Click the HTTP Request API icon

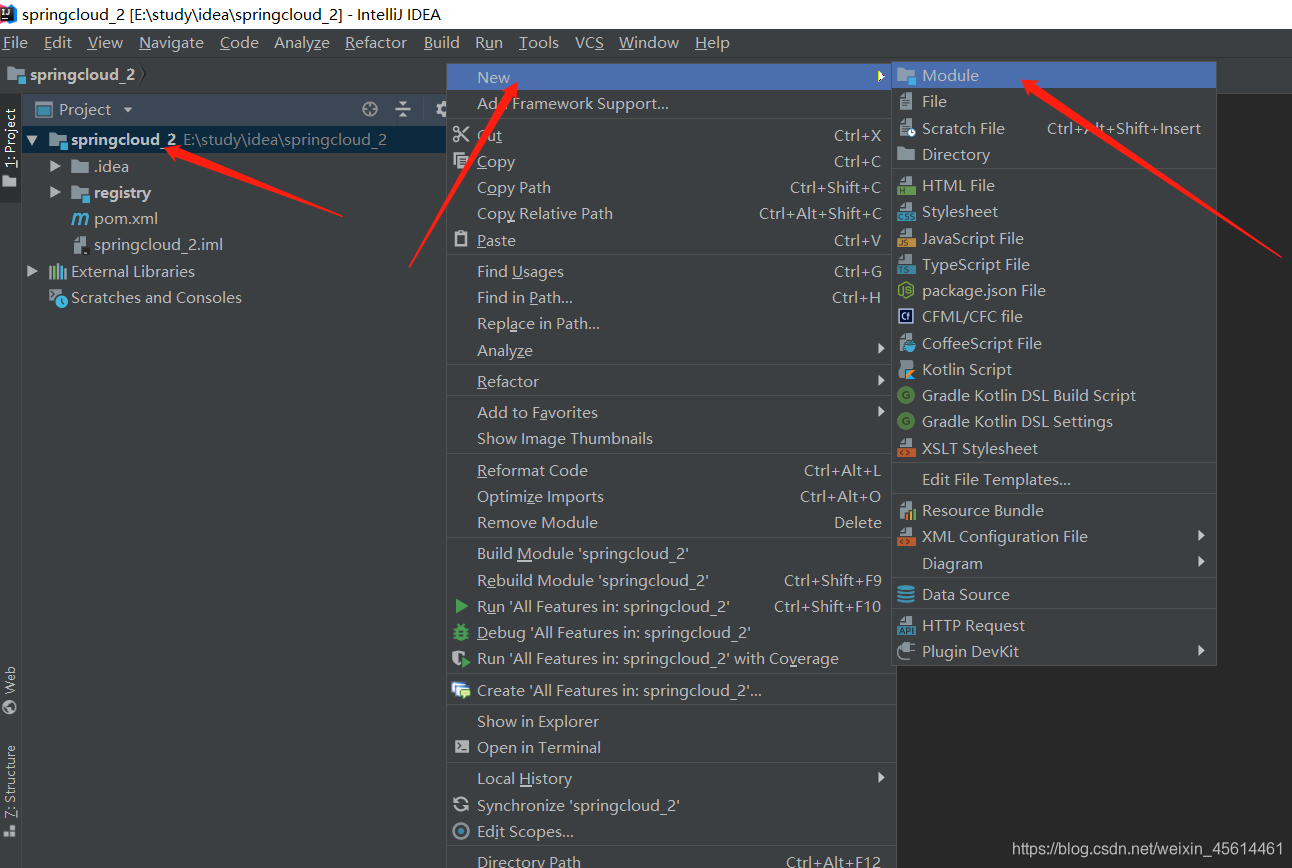pyautogui.click(x=906, y=625)
